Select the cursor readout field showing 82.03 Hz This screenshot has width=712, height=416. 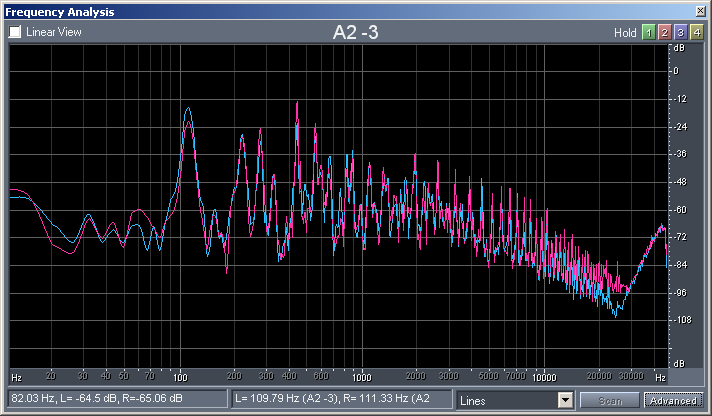point(116,400)
